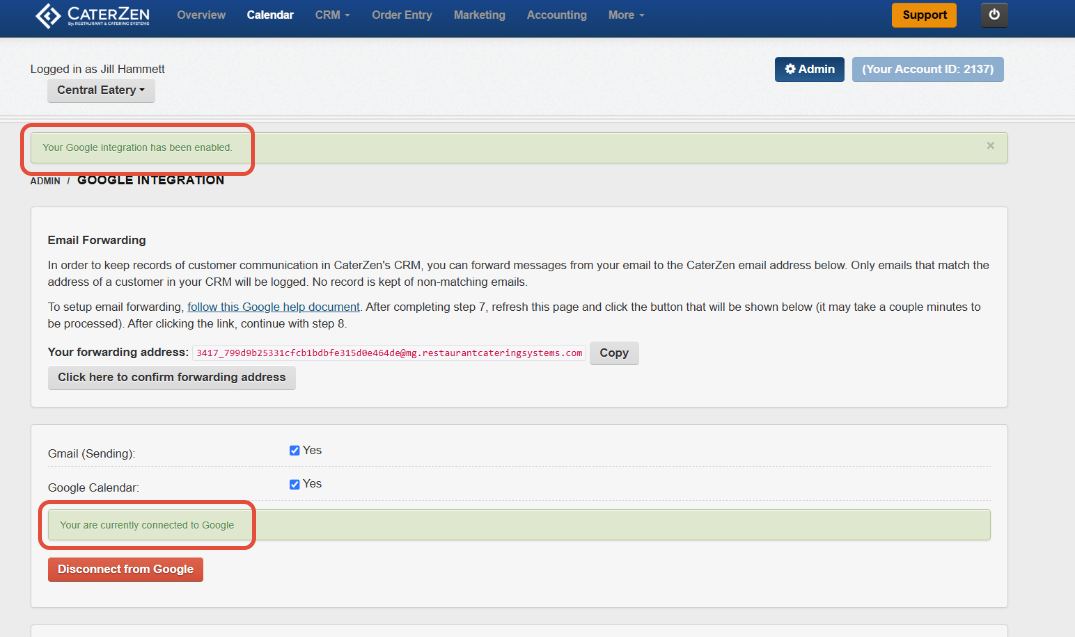Uncheck the Google Calendar Yes checkbox
This screenshot has height=637, width=1075.
(x=295, y=484)
